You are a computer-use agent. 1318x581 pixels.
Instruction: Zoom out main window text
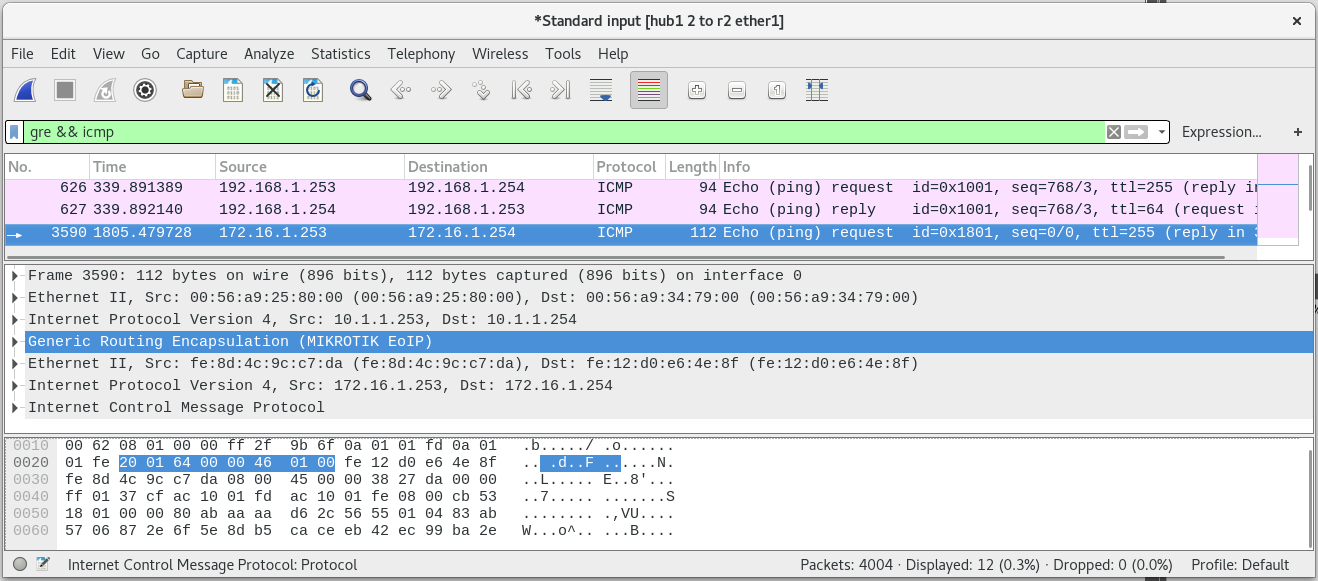[x=737, y=91]
